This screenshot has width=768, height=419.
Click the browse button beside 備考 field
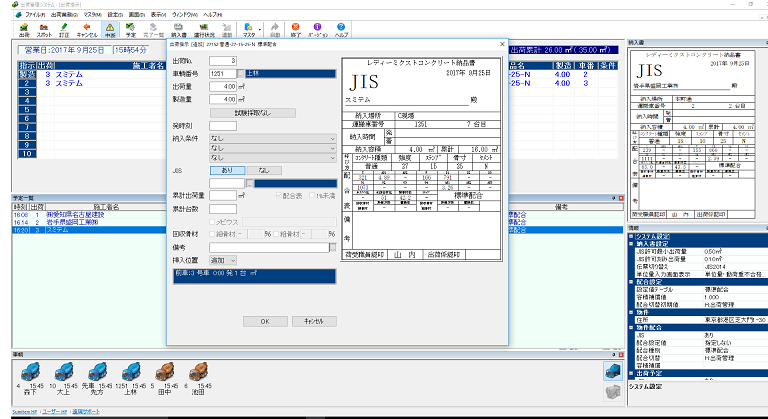coord(333,247)
